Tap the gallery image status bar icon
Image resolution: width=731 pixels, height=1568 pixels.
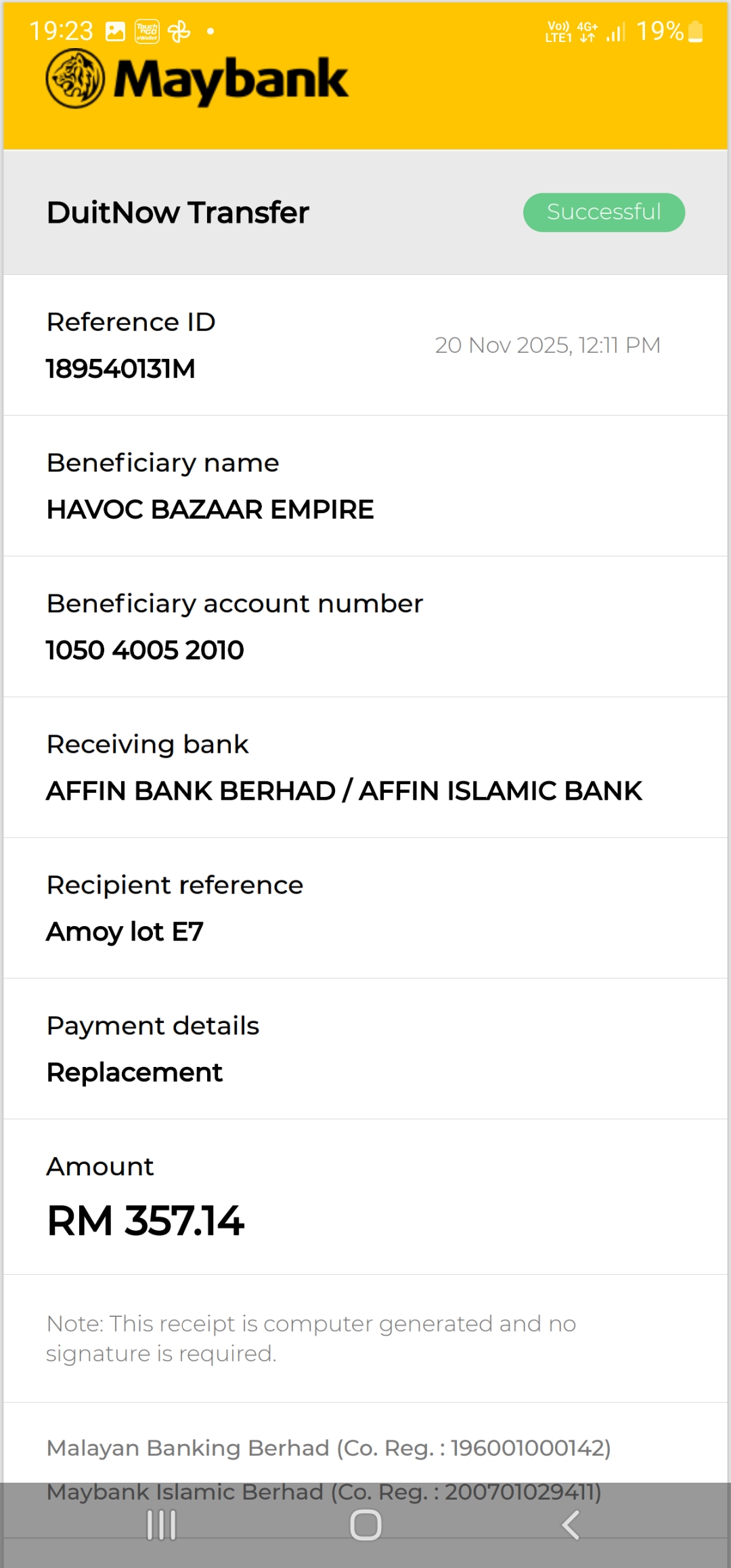click(116, 31)
